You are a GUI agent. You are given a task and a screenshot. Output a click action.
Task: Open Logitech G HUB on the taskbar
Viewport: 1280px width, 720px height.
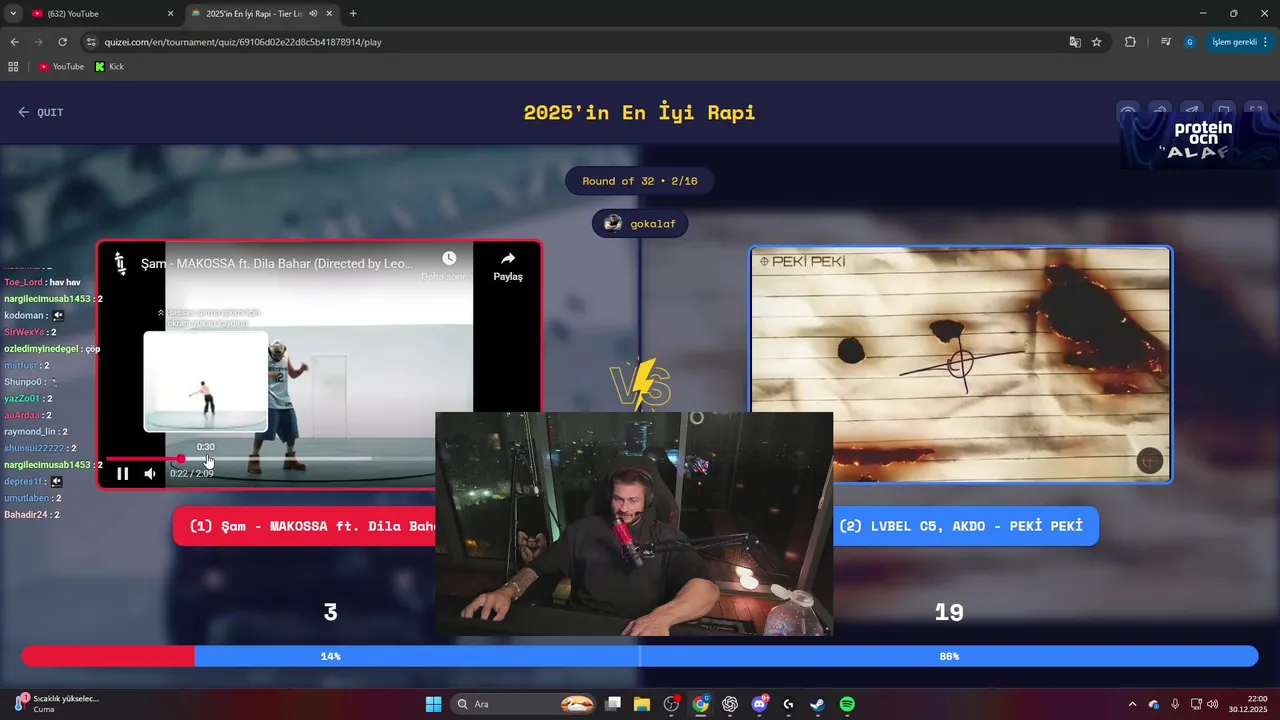click(x=788, y=704)
